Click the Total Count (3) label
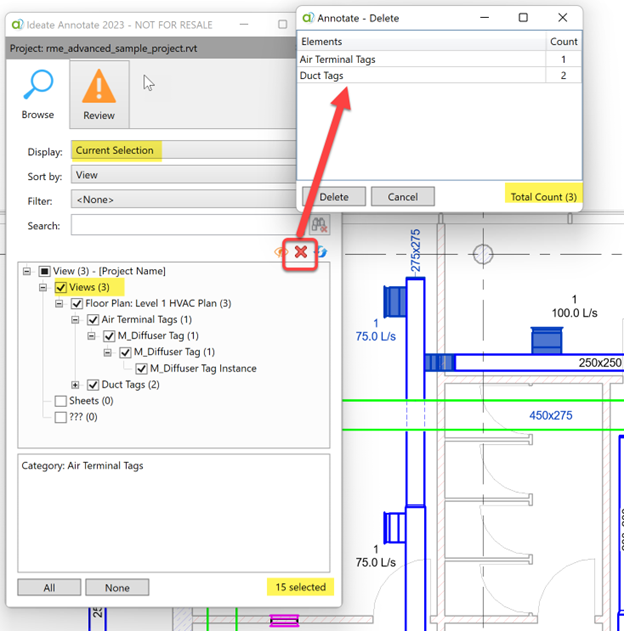Image resolution: width=624 pixels, height=631 pixels. 544,197
